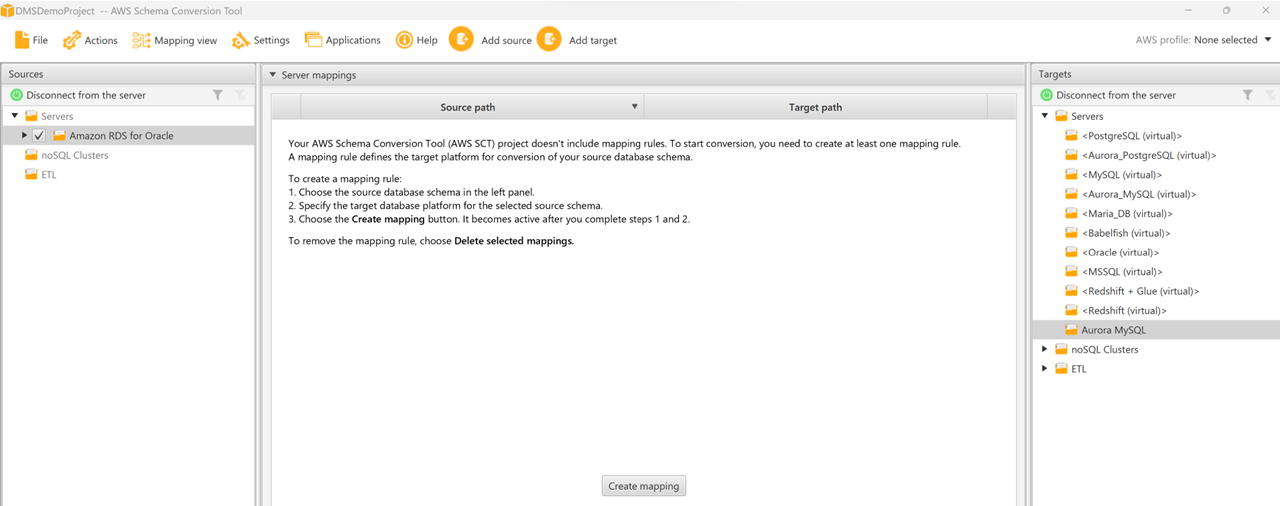Open the Mapping view menu
The image size is (1280, 506).
click(x=175, y=40)
